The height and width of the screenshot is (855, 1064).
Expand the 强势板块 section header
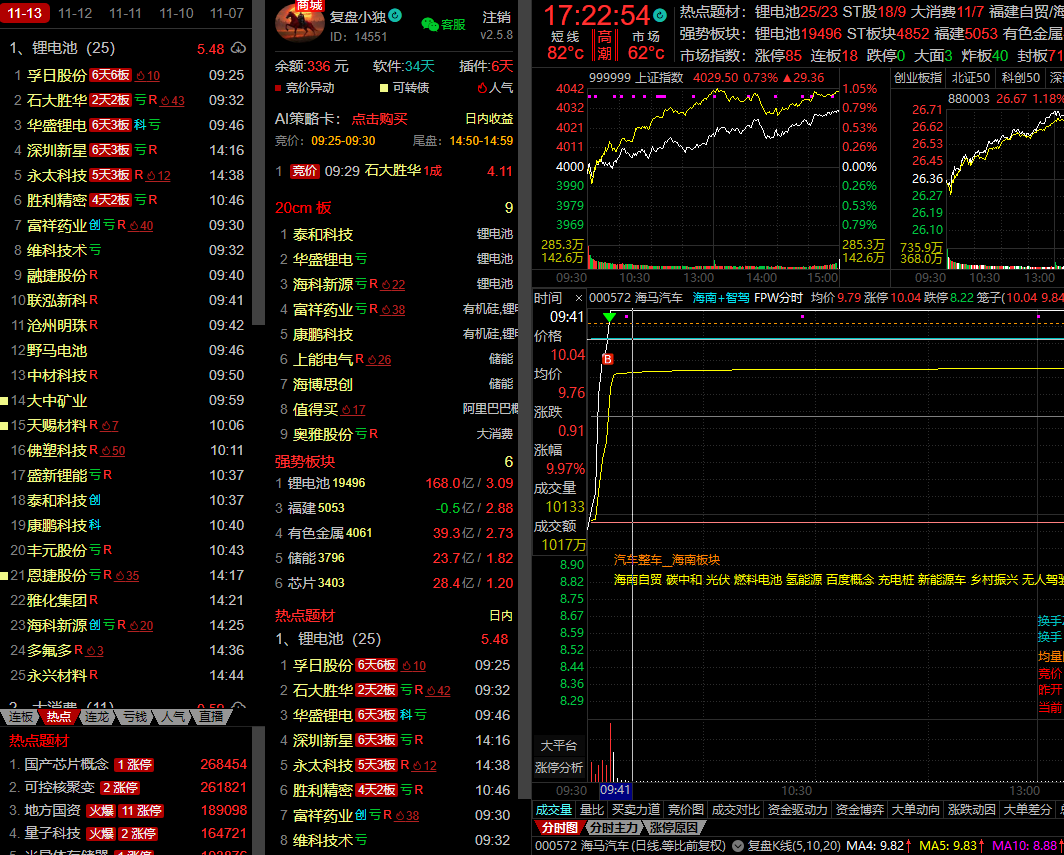(305, 461)
